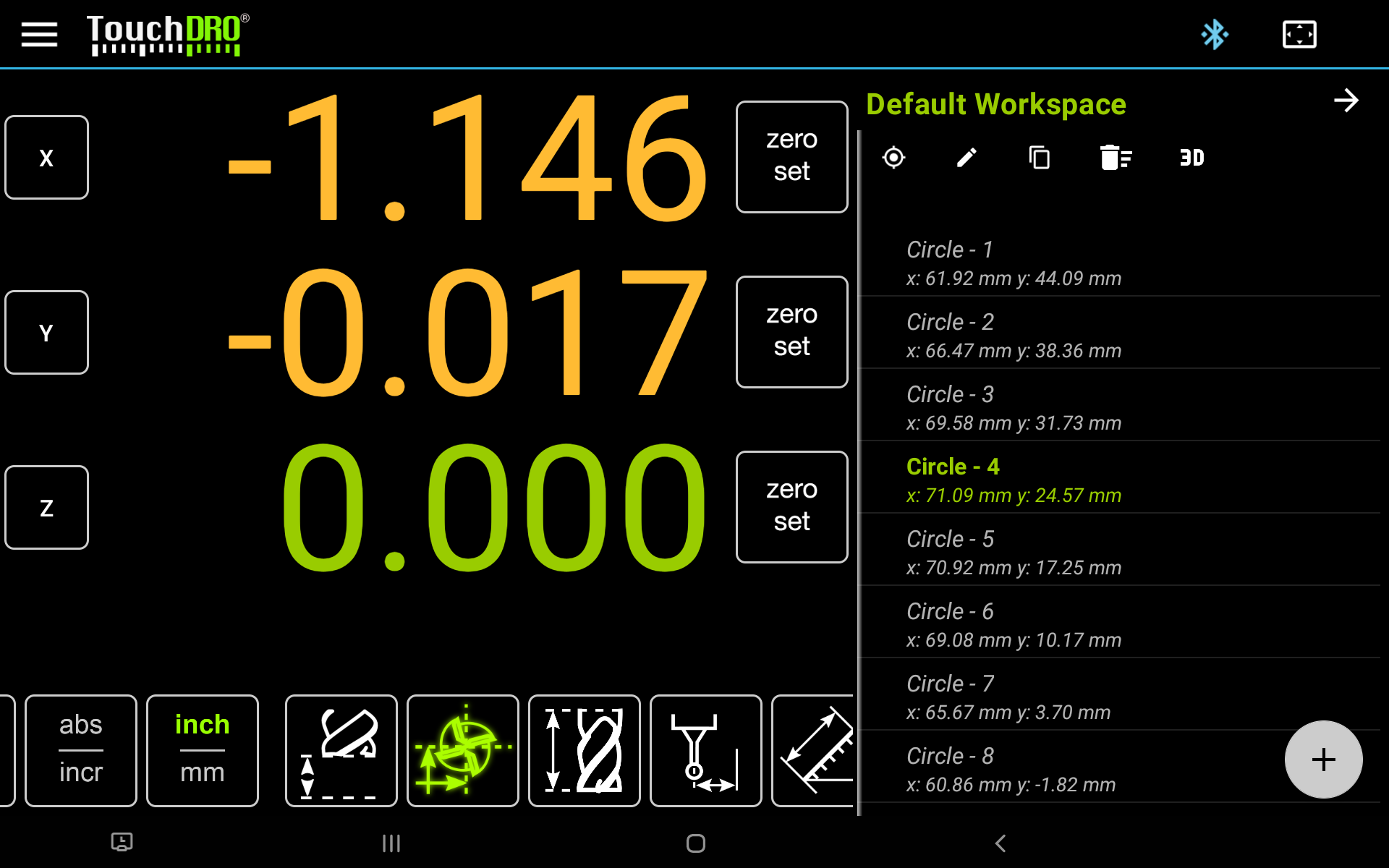Add a new point with plus button
Viewport: 1389px width, 868px height.
pos(1323,759)
